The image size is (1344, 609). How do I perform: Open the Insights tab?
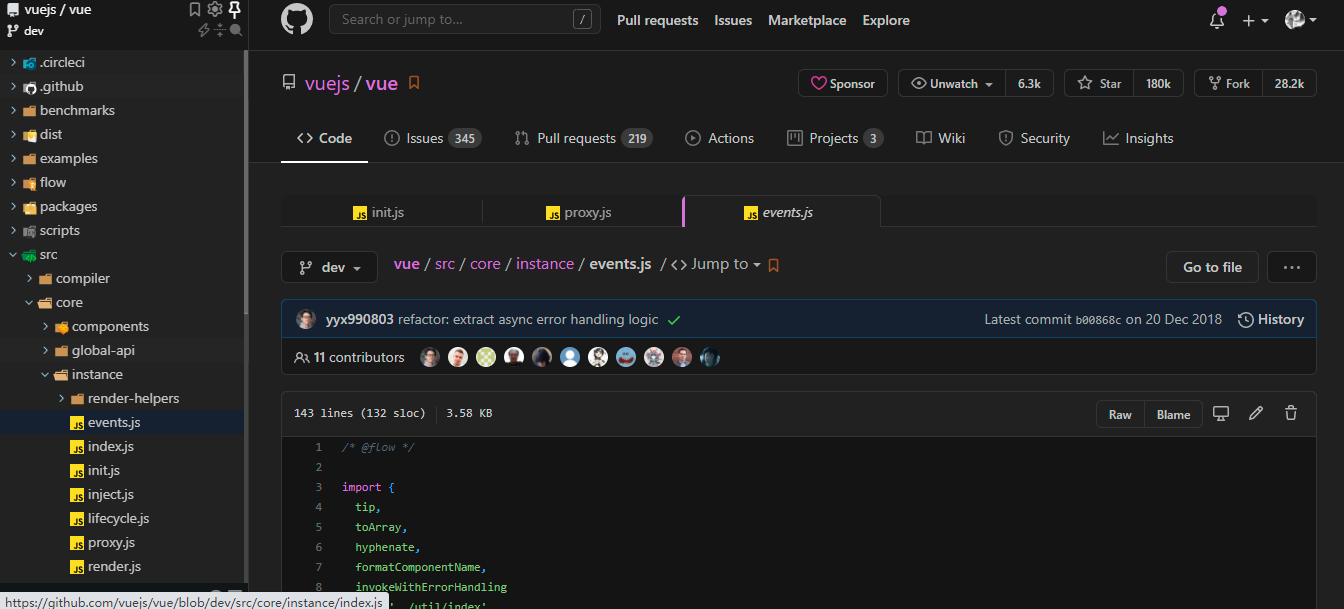pos(1138,138)
